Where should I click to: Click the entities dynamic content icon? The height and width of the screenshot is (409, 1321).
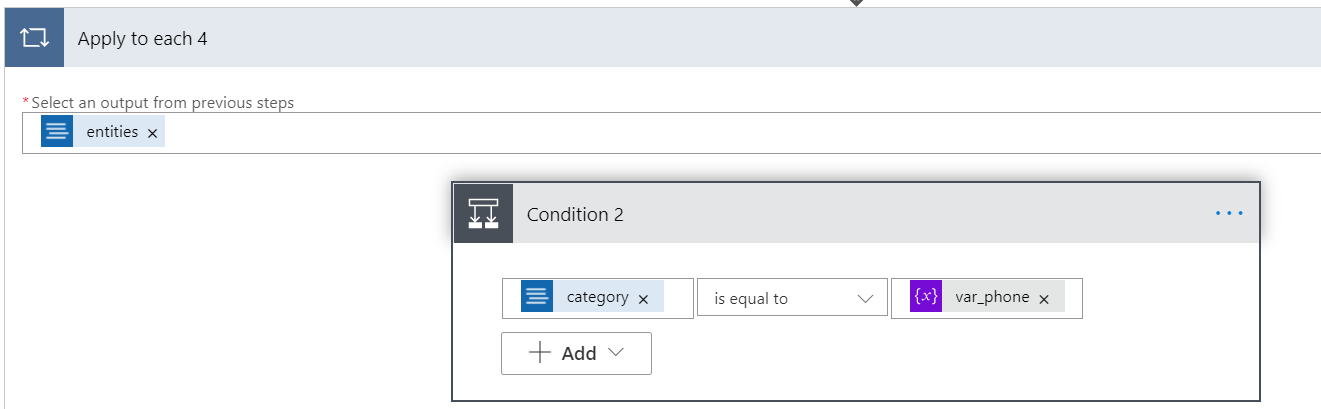coord(57,132)
